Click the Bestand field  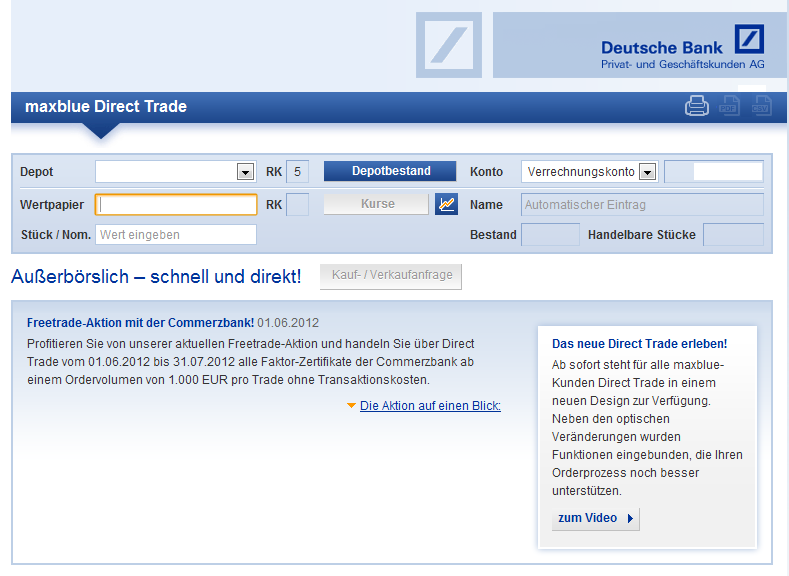(550, 235)
